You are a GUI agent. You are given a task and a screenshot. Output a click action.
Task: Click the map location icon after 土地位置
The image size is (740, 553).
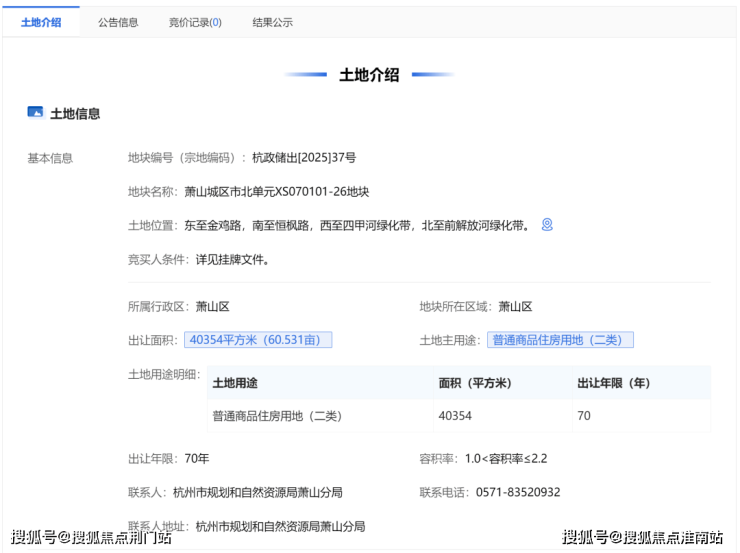coord(547,225)
